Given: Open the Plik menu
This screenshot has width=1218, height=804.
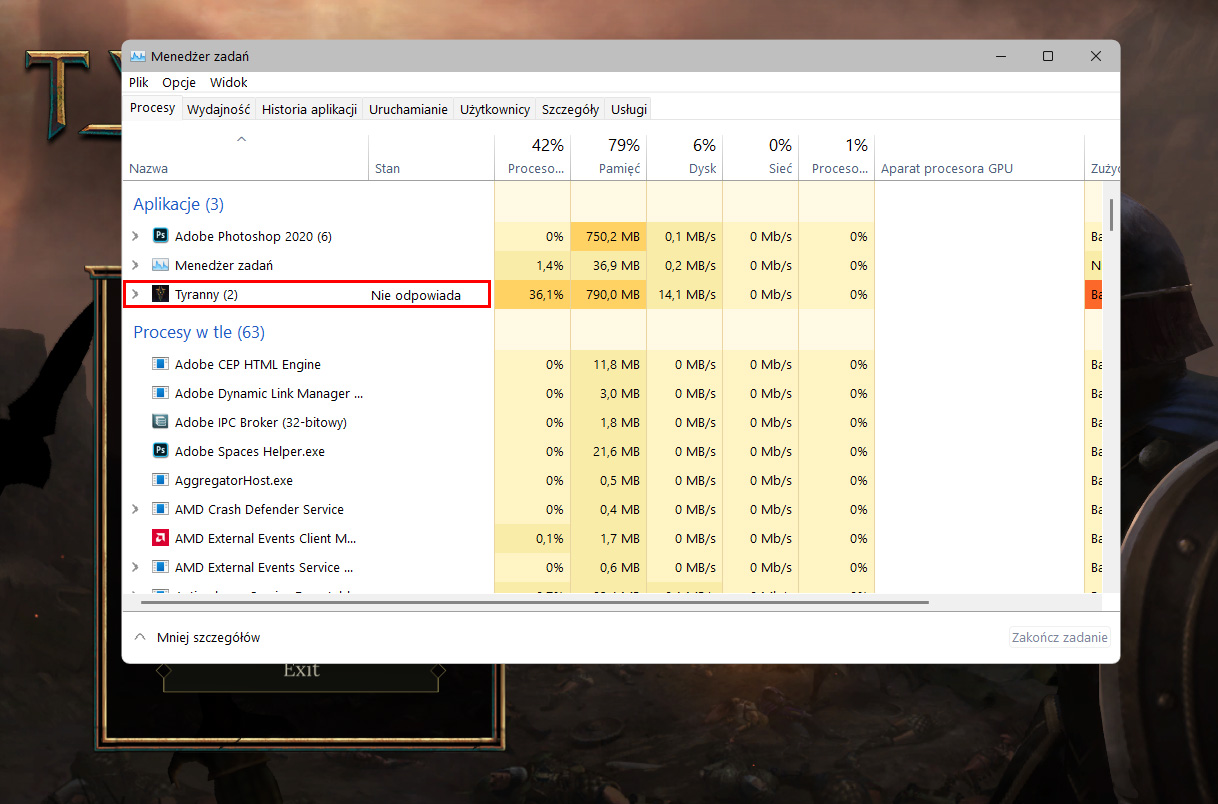Looking at the screenshot, I should pyautogui.click(x=139, y=82).
